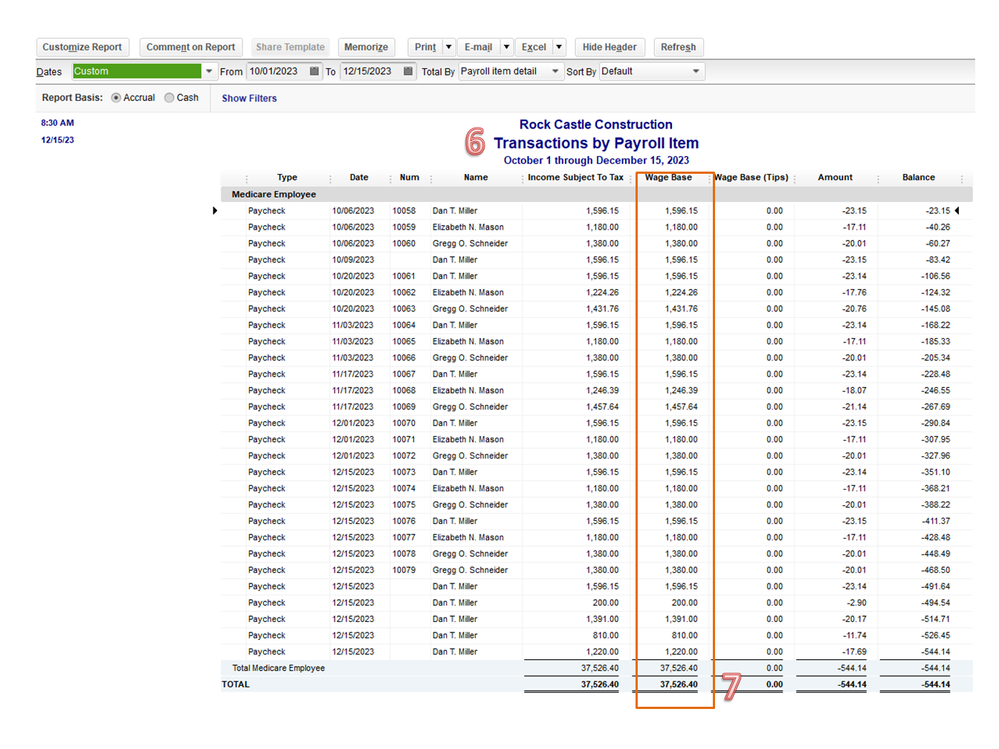
Task: Expand the Dates range dropdown
Action: point(209,72)
